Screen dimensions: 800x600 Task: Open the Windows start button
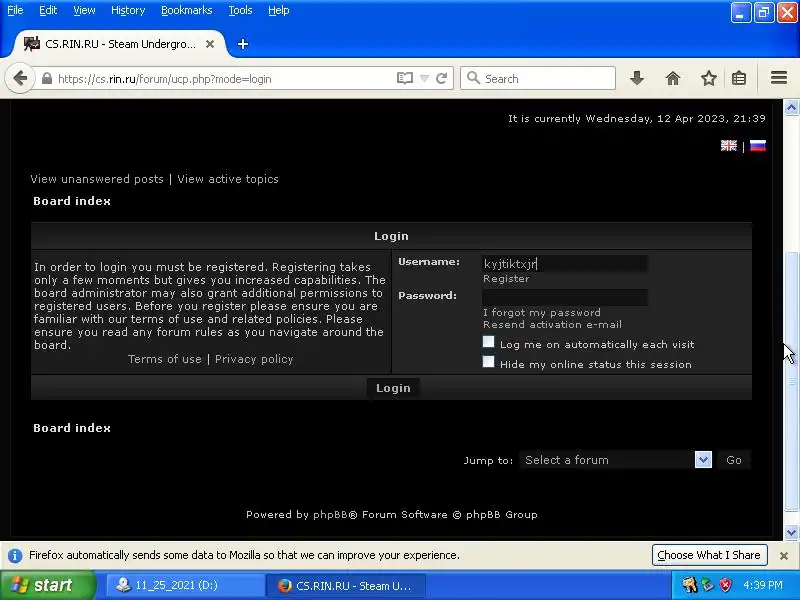click(48, 585)
